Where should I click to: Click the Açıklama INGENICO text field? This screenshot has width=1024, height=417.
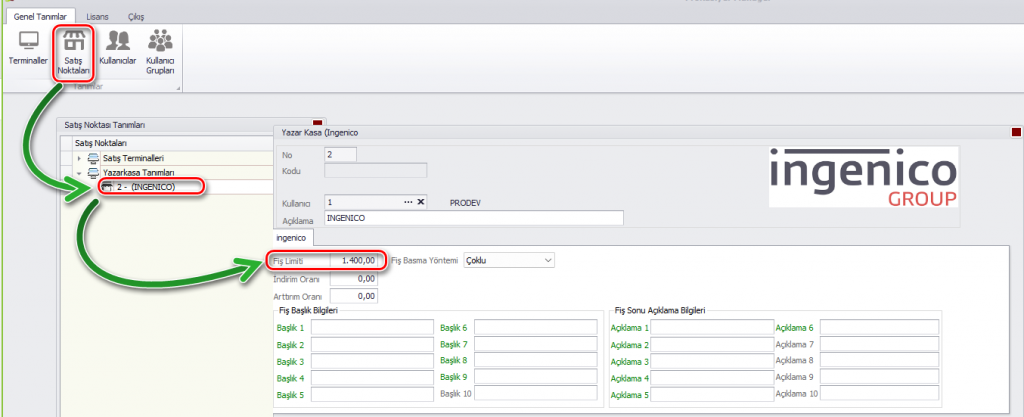pyautogui.click(x=473, y=218)
